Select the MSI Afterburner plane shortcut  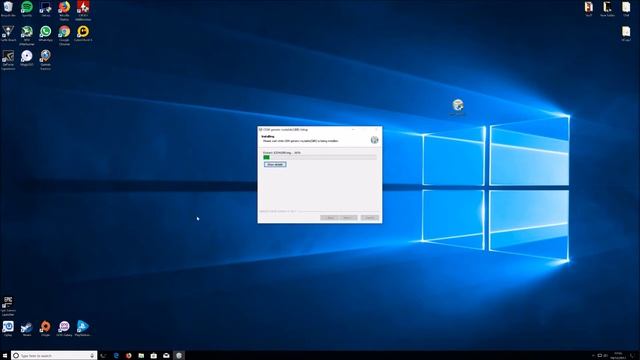(27, 35)
